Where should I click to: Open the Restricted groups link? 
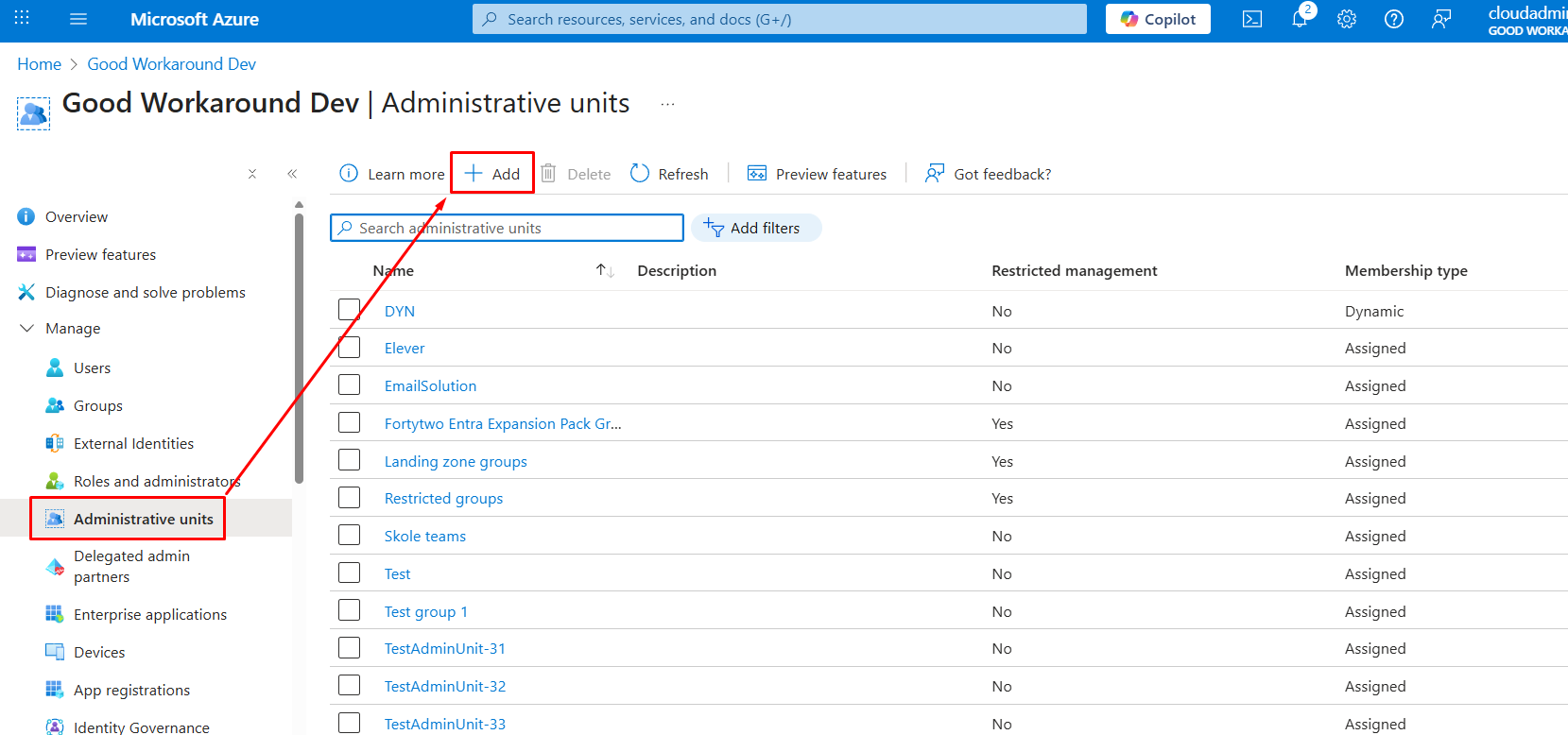pos(443,499)
